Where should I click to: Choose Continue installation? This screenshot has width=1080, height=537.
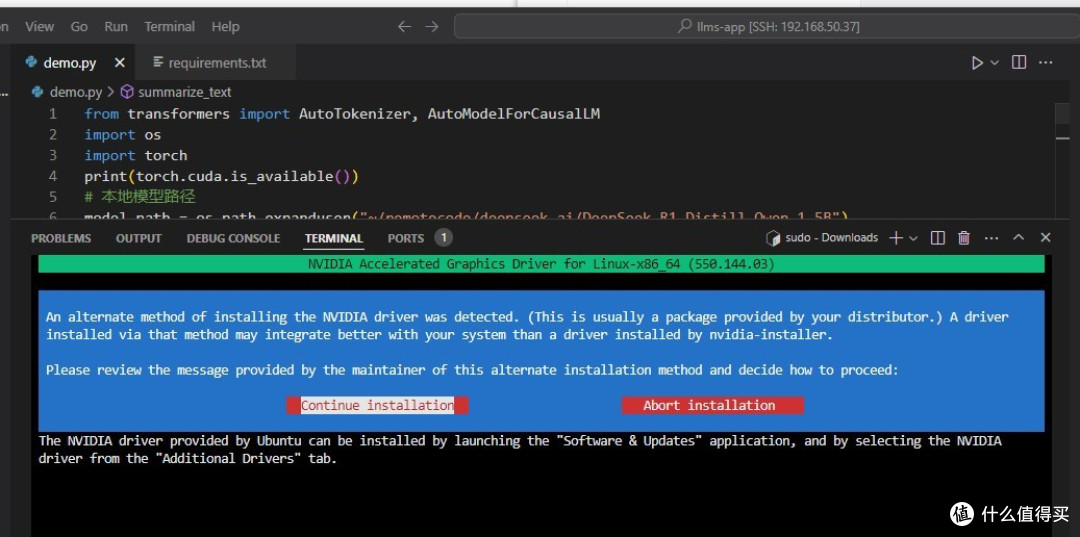377,406
